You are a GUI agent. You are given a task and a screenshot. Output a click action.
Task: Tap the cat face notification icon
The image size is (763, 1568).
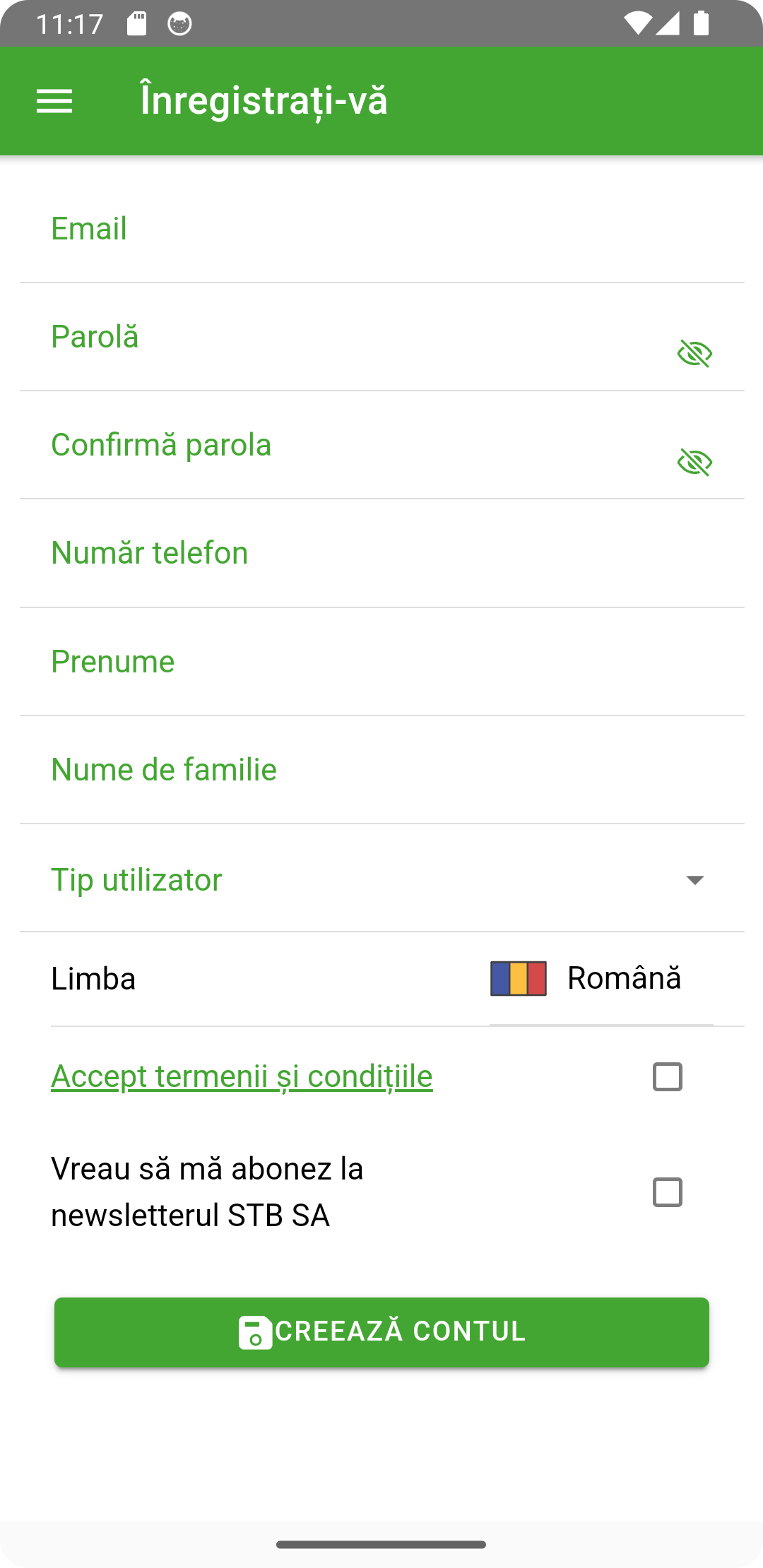coord(179,24)
